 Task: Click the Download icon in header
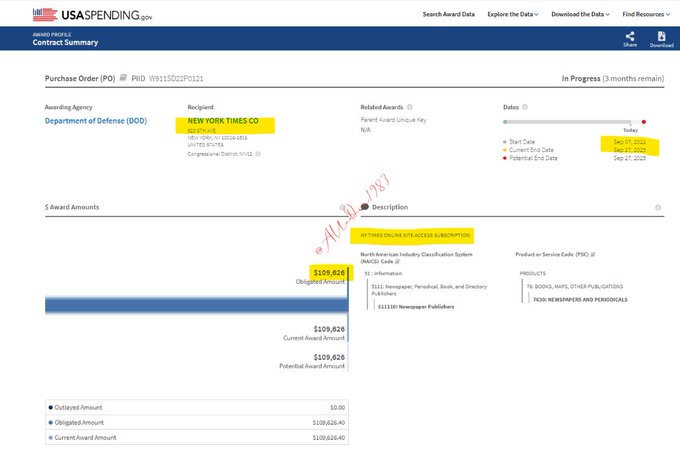(x=661, y=36)
